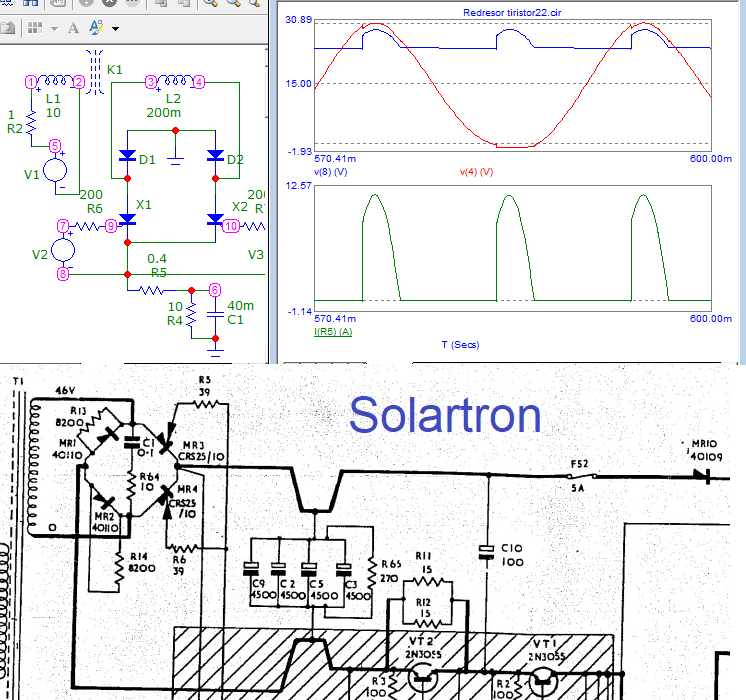Select the C1 capacitor symbol
Screen dimensions: 746x700
tap(216, 314)
